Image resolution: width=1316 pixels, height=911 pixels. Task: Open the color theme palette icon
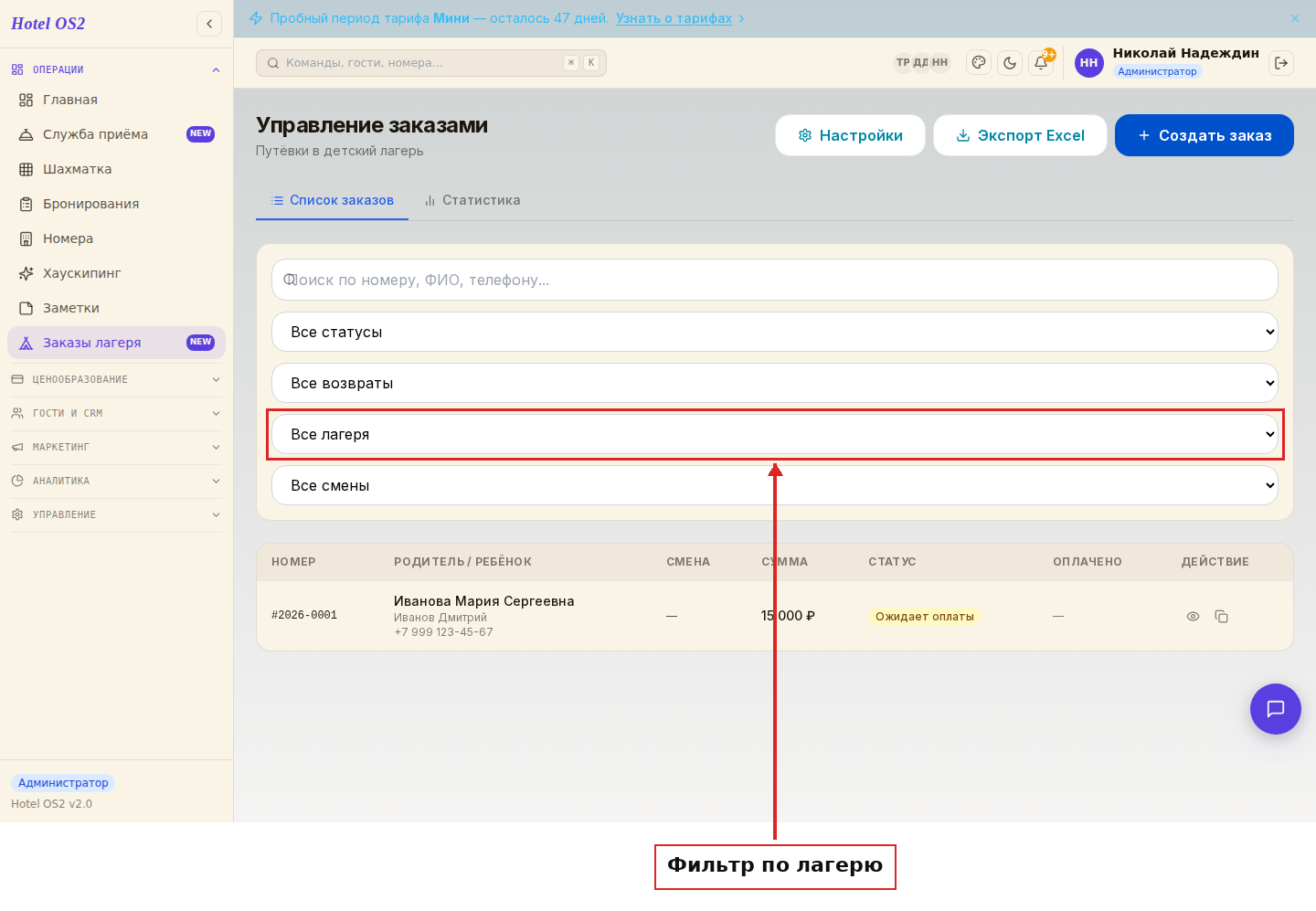click(979, 63)
